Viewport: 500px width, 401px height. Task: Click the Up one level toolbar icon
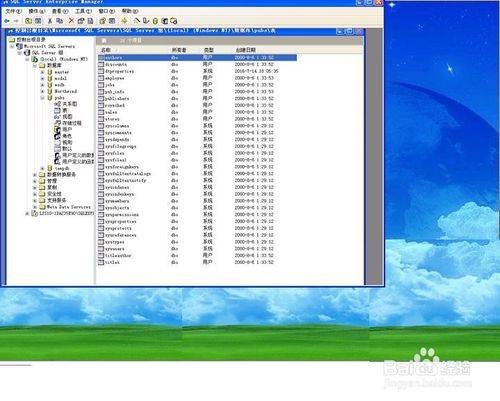pyautogui.click(x=29, y=21)
